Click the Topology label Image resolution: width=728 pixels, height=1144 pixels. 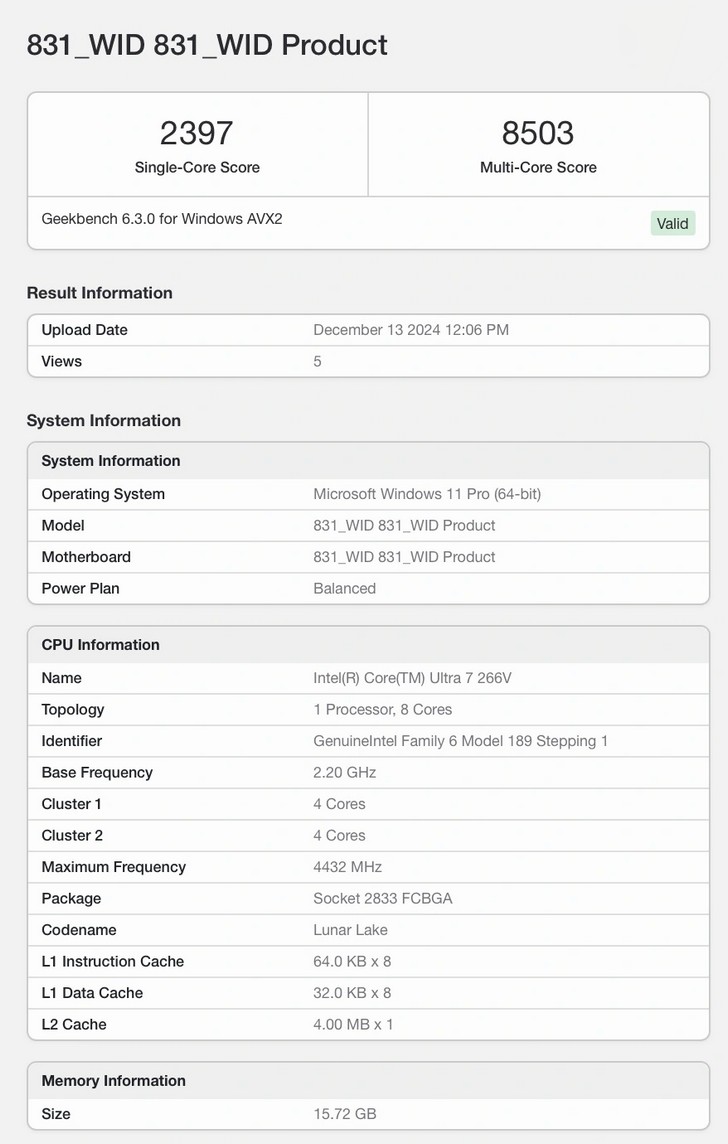tap(73, 709)
